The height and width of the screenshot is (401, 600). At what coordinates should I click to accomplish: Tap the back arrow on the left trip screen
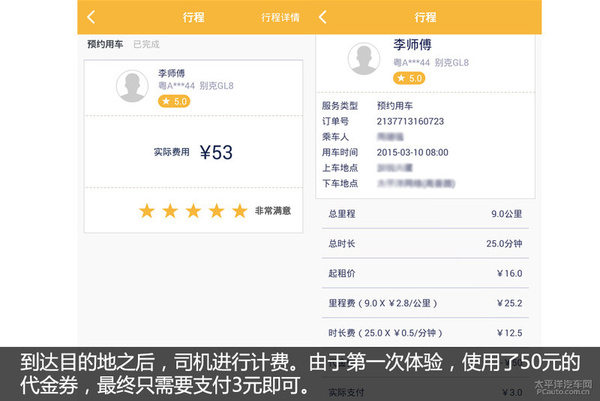tap(91, 17)
